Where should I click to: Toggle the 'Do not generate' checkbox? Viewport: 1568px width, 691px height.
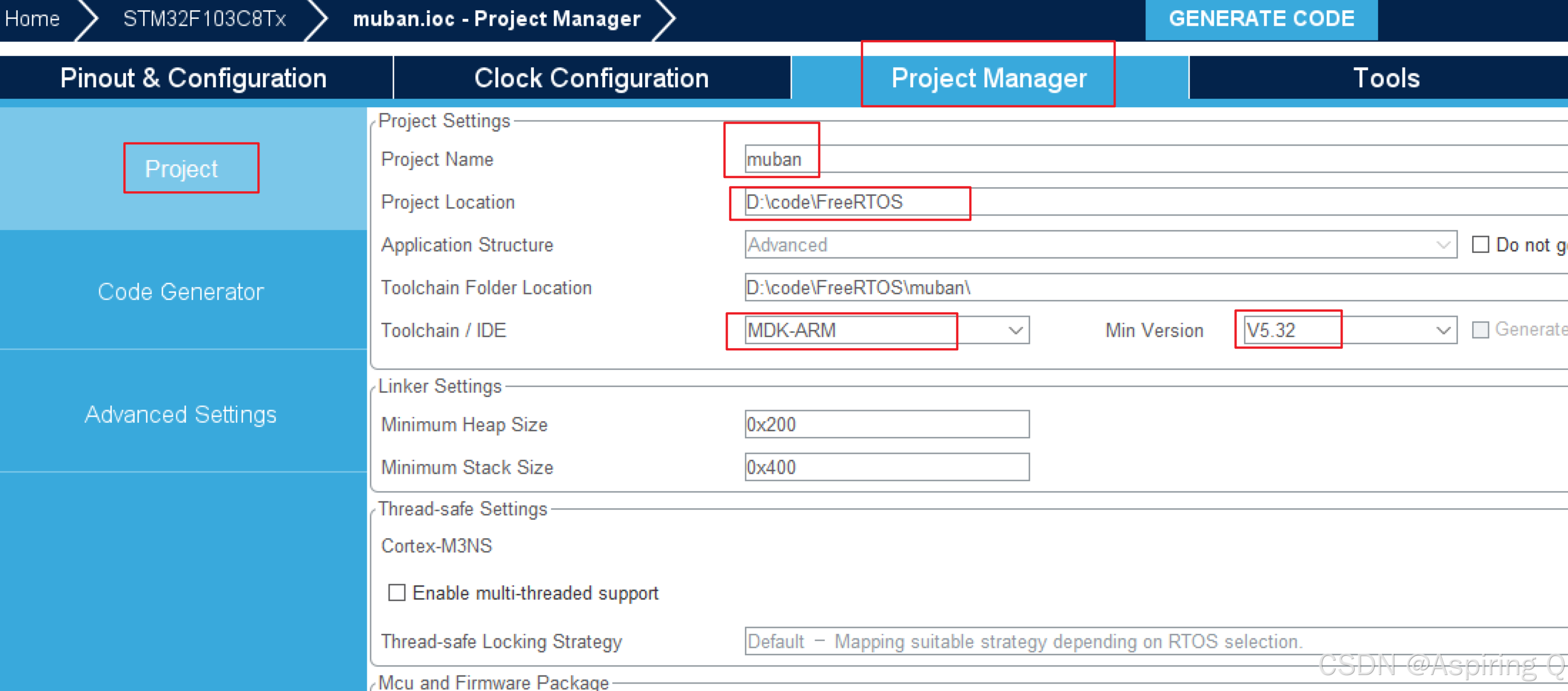[1480, 244]
